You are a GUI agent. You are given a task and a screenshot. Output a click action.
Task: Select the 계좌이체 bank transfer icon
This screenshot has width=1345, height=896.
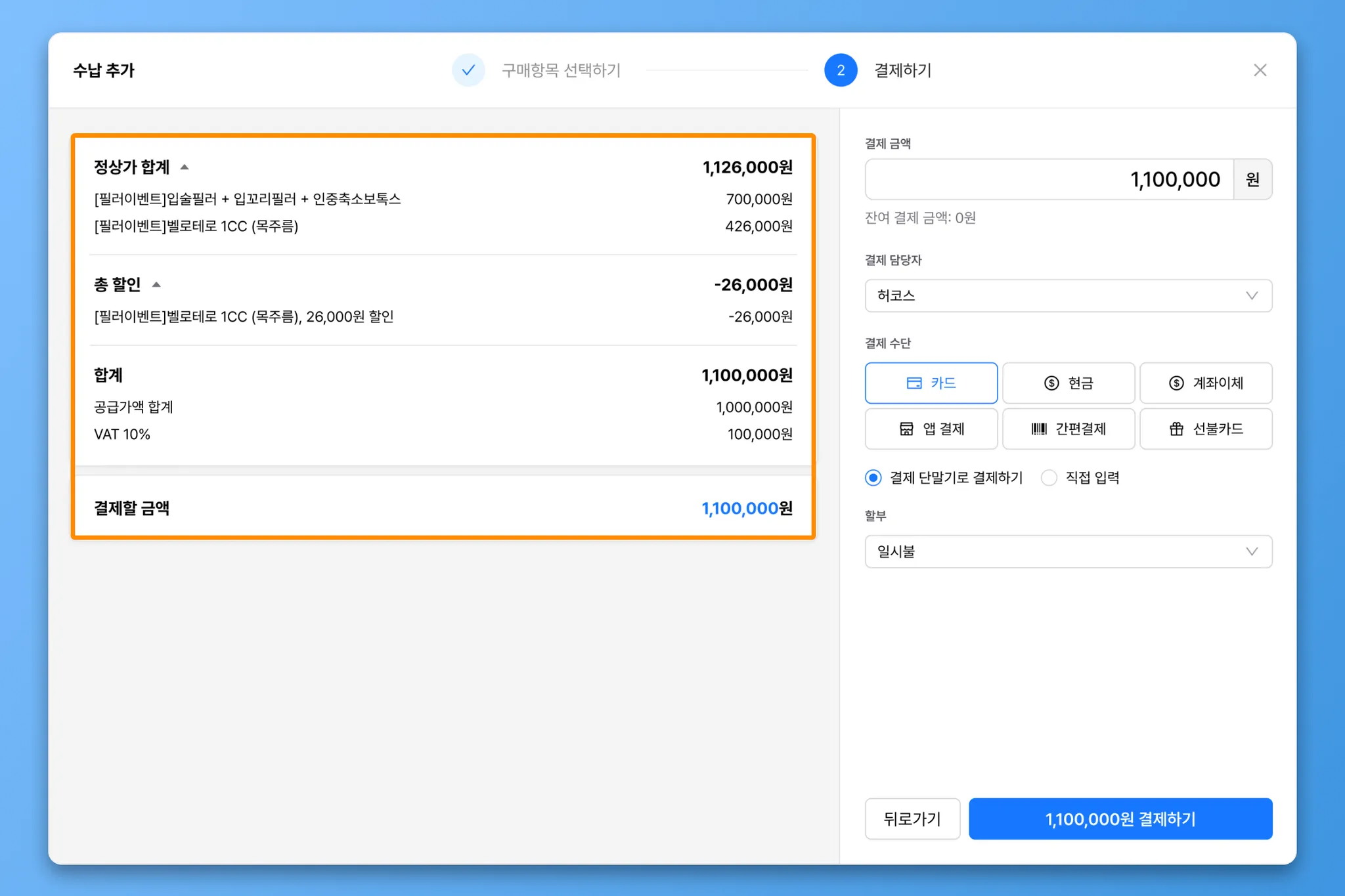pyautogui.click(x=1176, y=383)
